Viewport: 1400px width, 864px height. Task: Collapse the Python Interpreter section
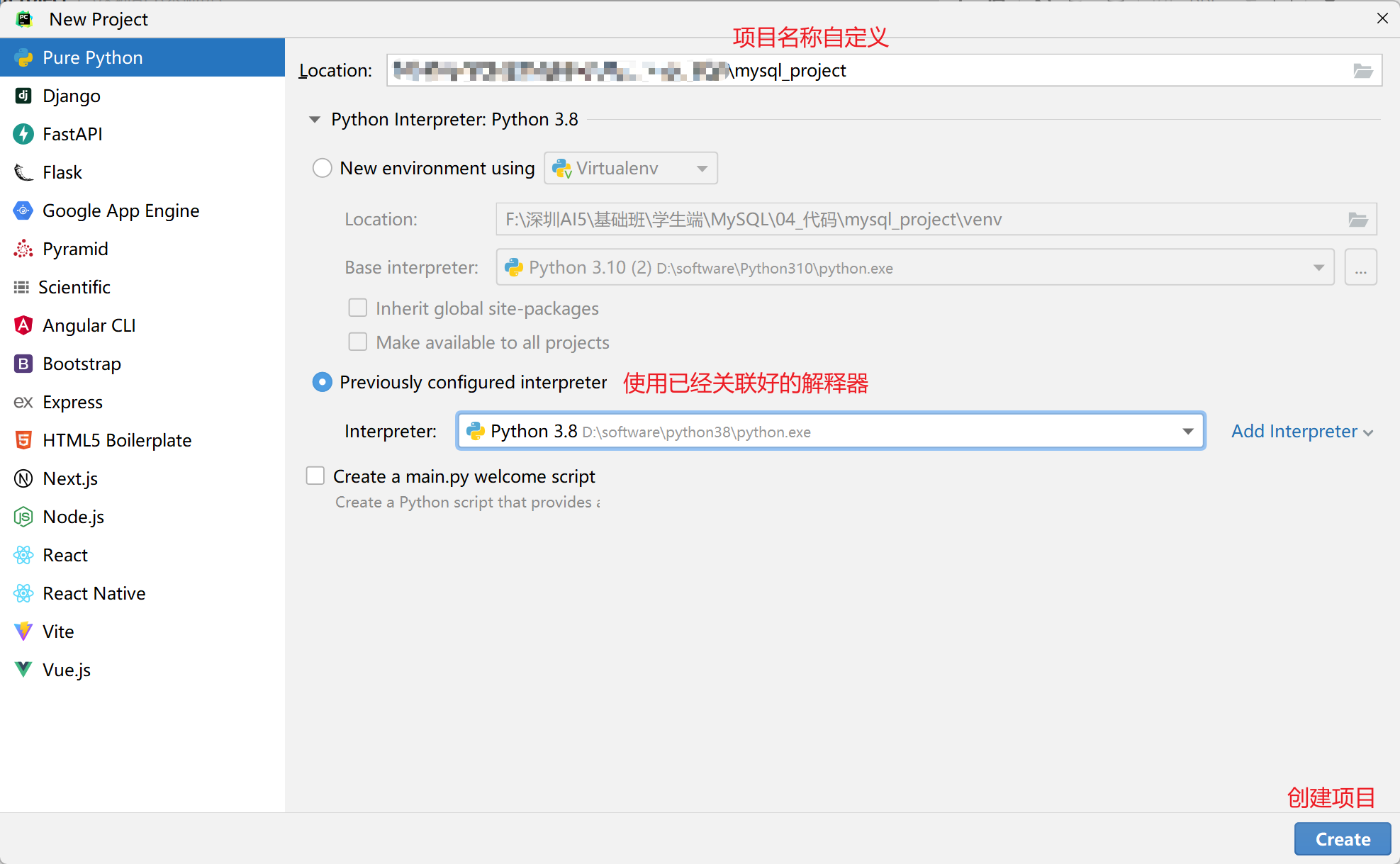tap(315, 120)
